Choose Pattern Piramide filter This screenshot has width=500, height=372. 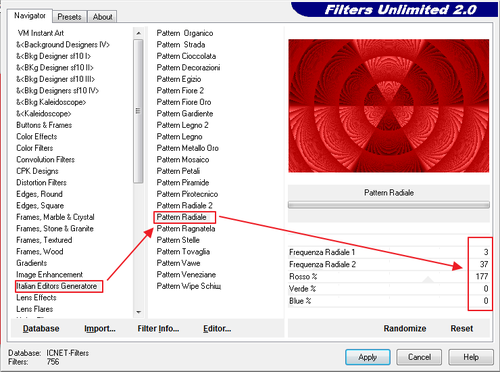[183, 183]
